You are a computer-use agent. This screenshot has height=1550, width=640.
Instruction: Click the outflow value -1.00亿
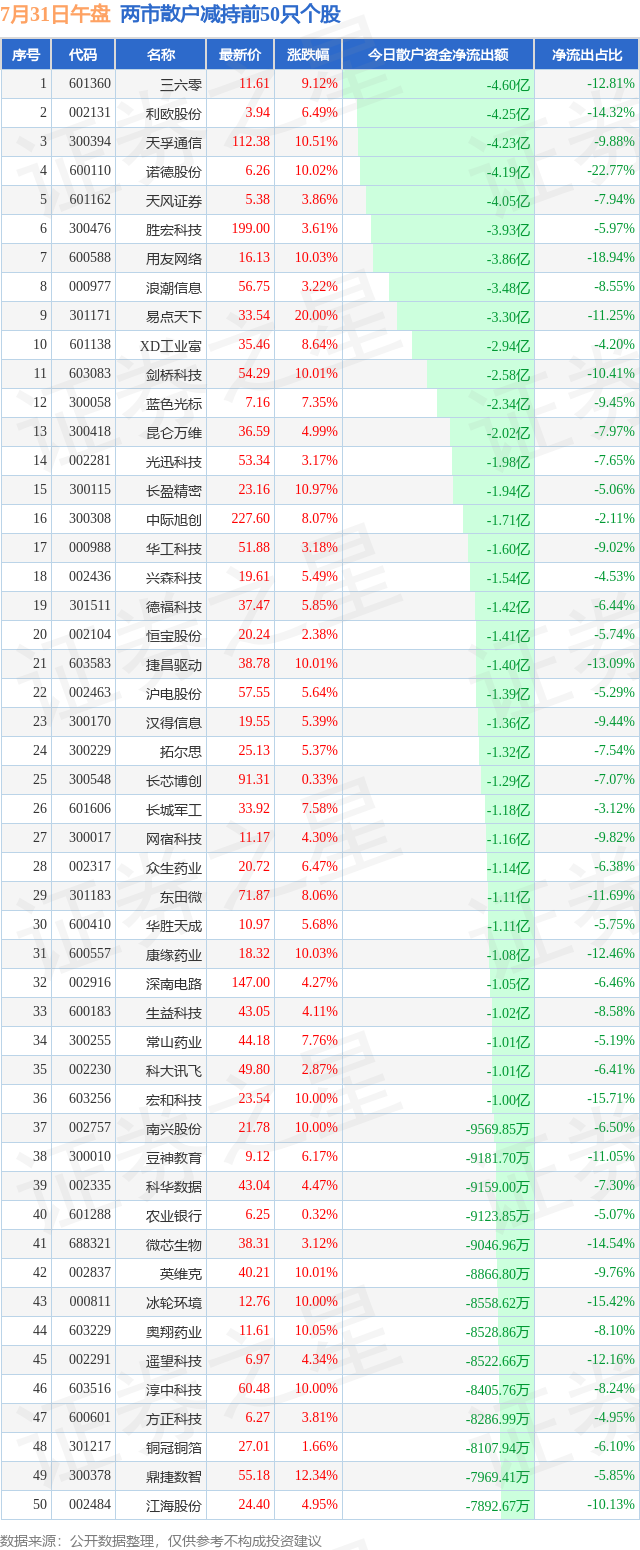pyautogui.click(x=510, y=1099)
